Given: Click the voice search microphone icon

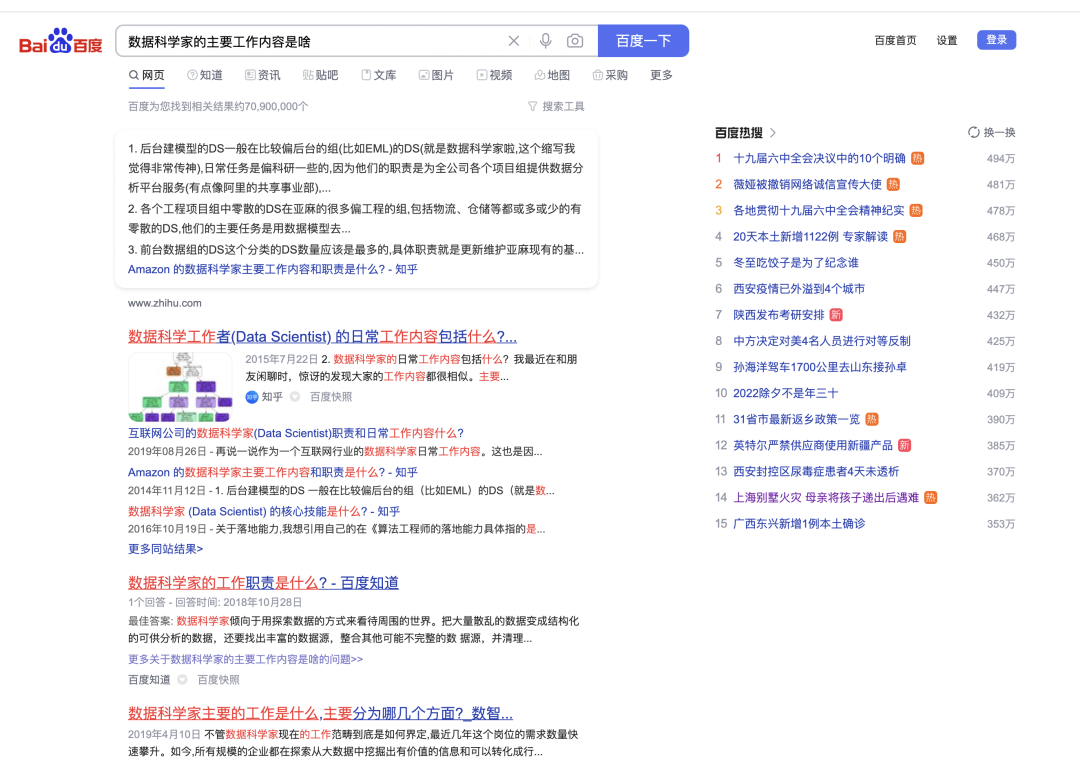Looking at the screenshot, I should 546,40.
